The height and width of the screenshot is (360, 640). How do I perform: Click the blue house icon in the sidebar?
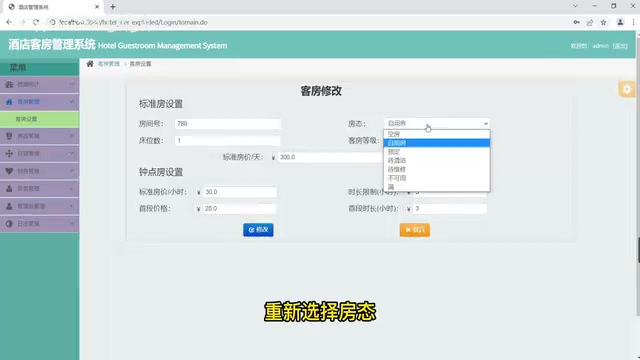9,102
